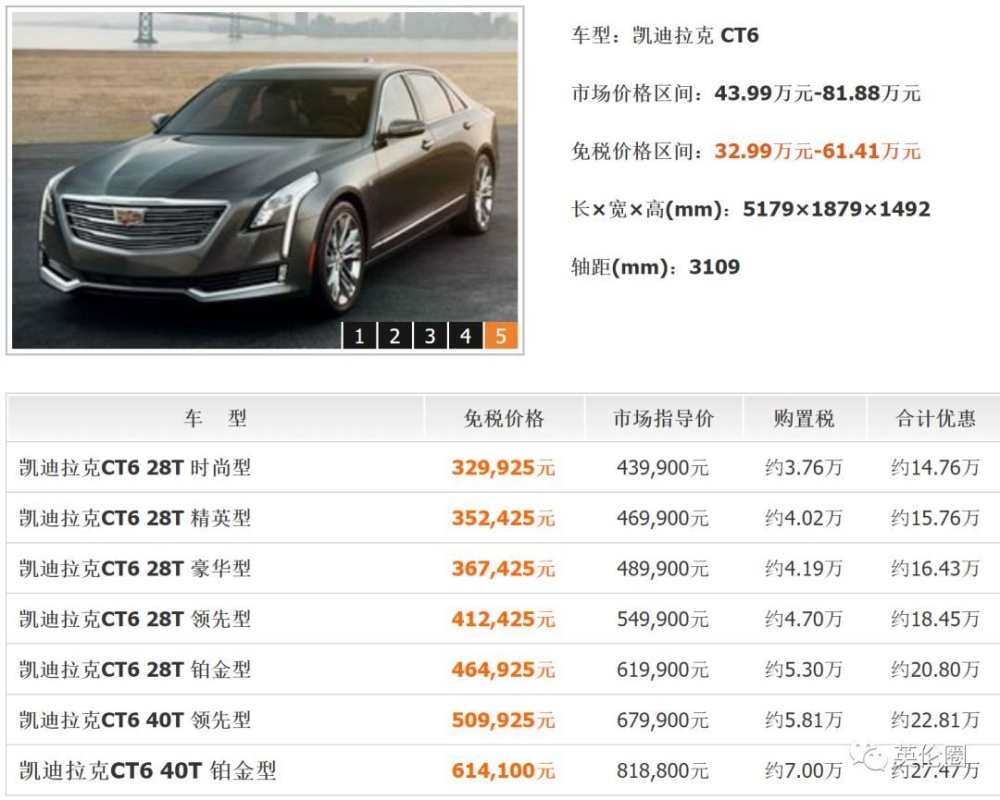The height and width of the screenshot is (800, 1000).
Task: Select image slide number 1
Action: coord(359,336)
